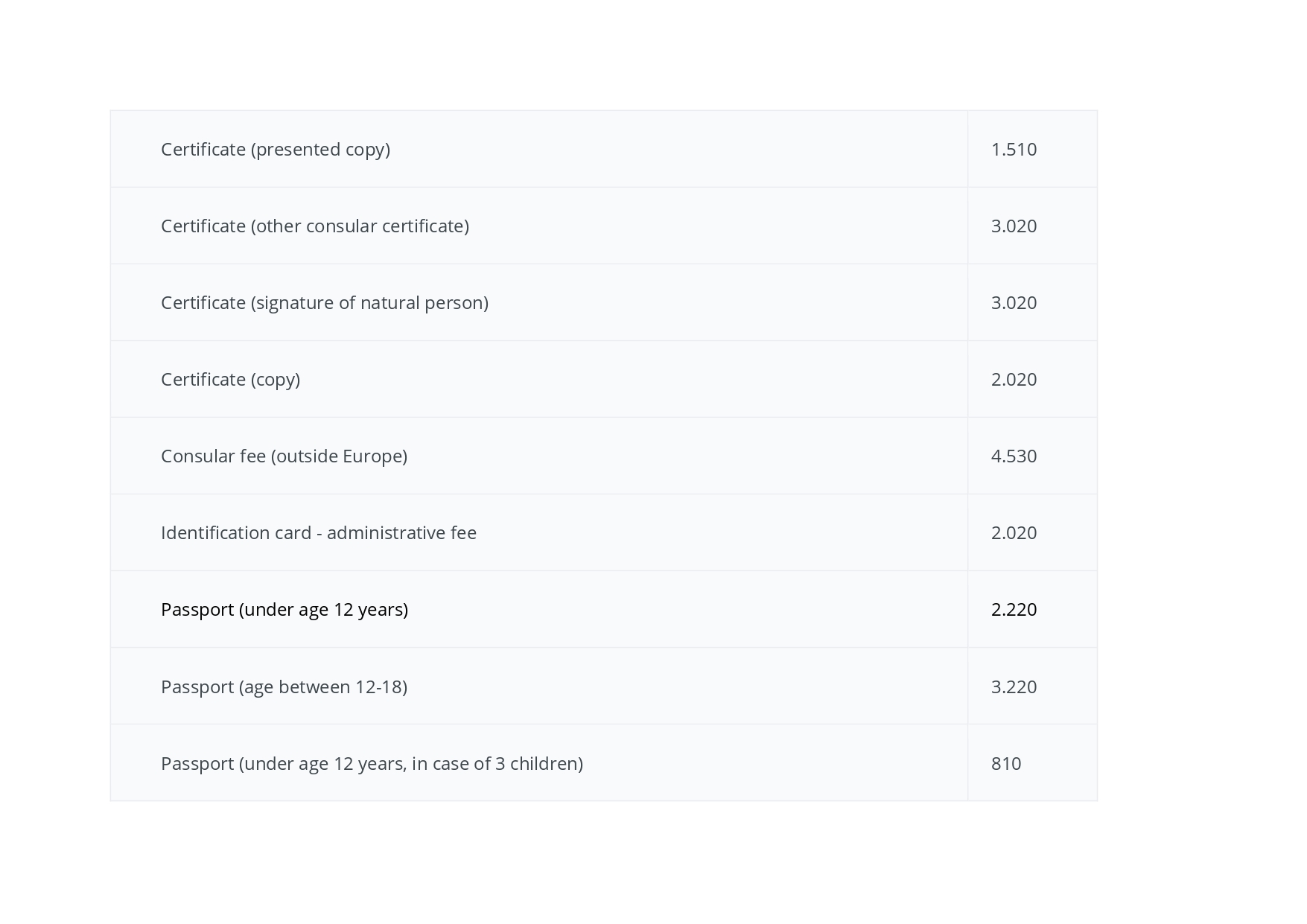This screenshot has height=924, width=1307.
Task: Click the passport "in case of 3 children" label
Action: click(x=372, y=764)
